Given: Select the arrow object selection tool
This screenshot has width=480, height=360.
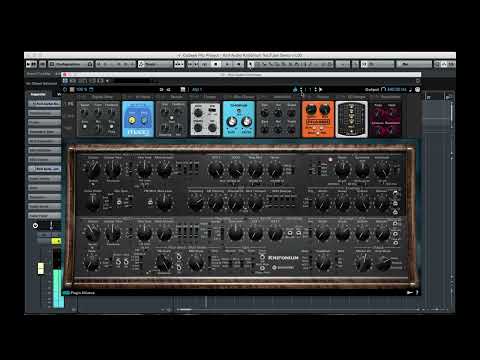Looking at the screenshot, I should [x=250, y=64].
